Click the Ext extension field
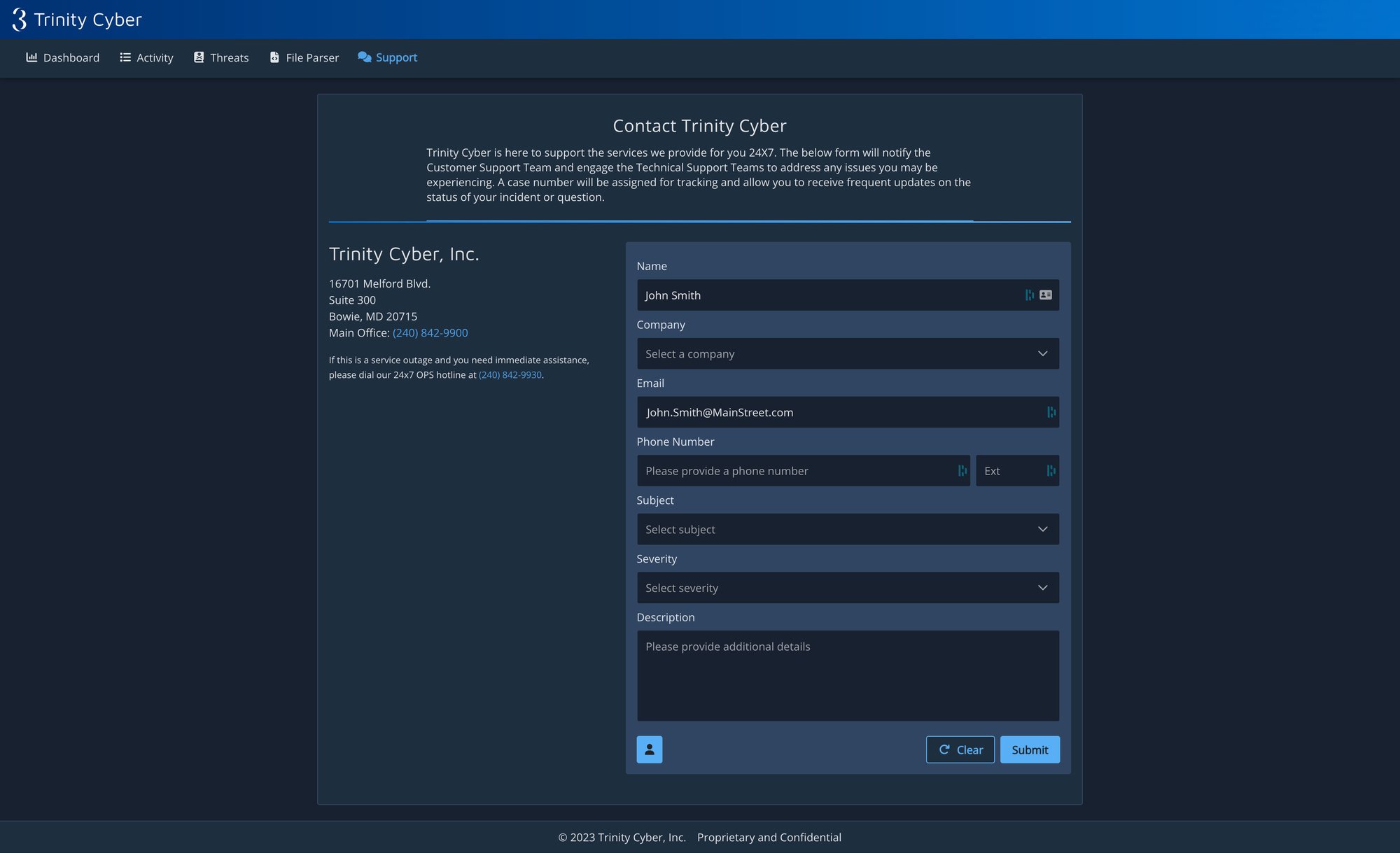 pos(1017,471)
